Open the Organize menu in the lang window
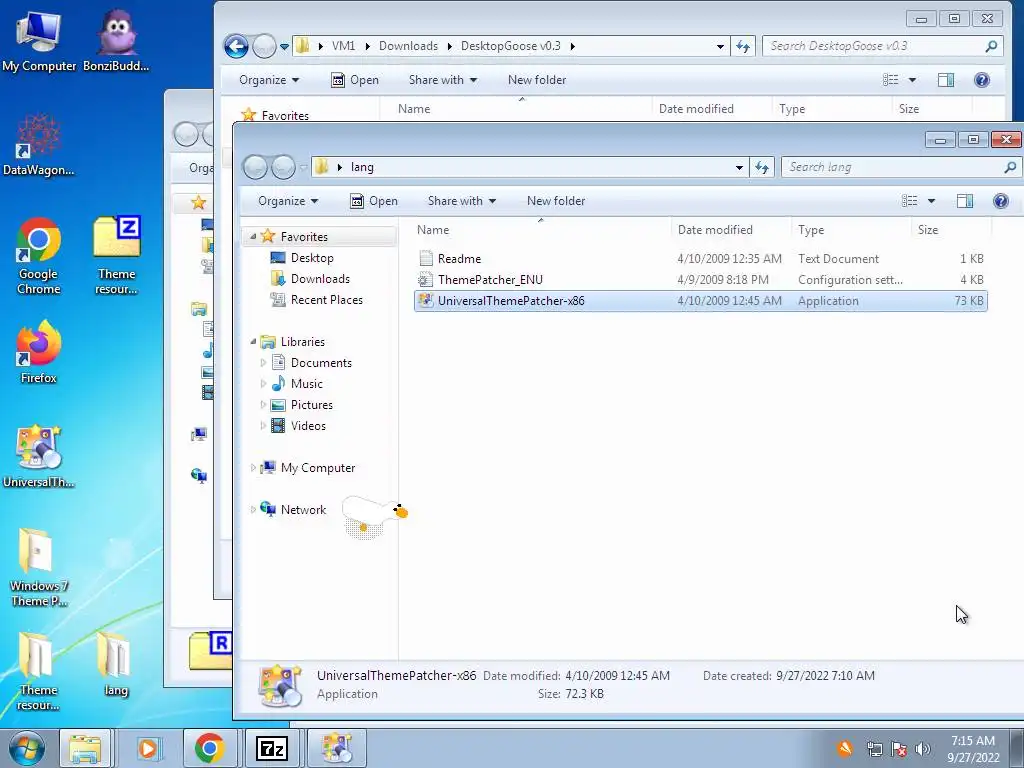 click(x=288, y=200)
